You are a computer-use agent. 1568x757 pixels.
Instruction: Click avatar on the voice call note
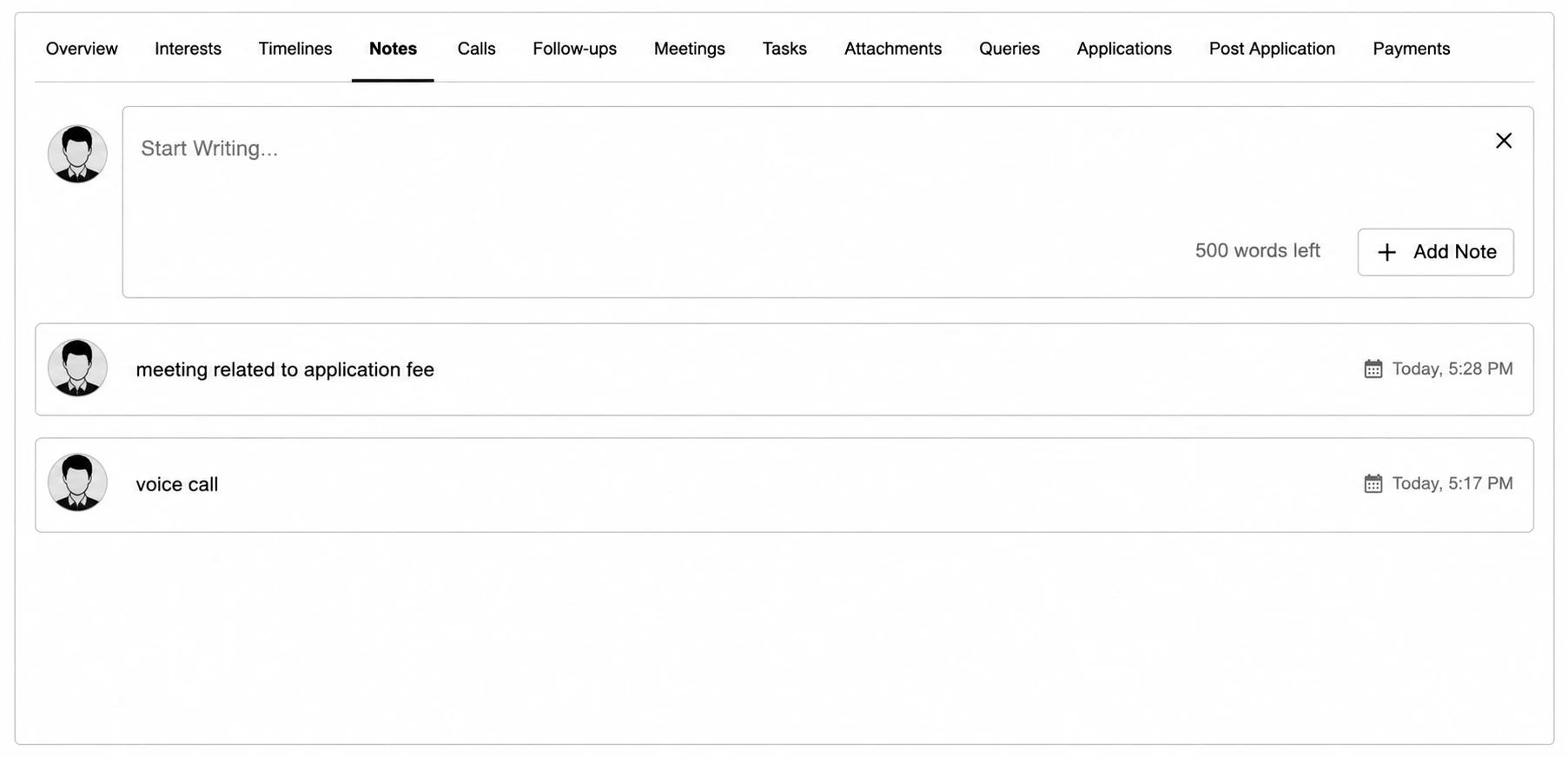(x=77, y=482)
